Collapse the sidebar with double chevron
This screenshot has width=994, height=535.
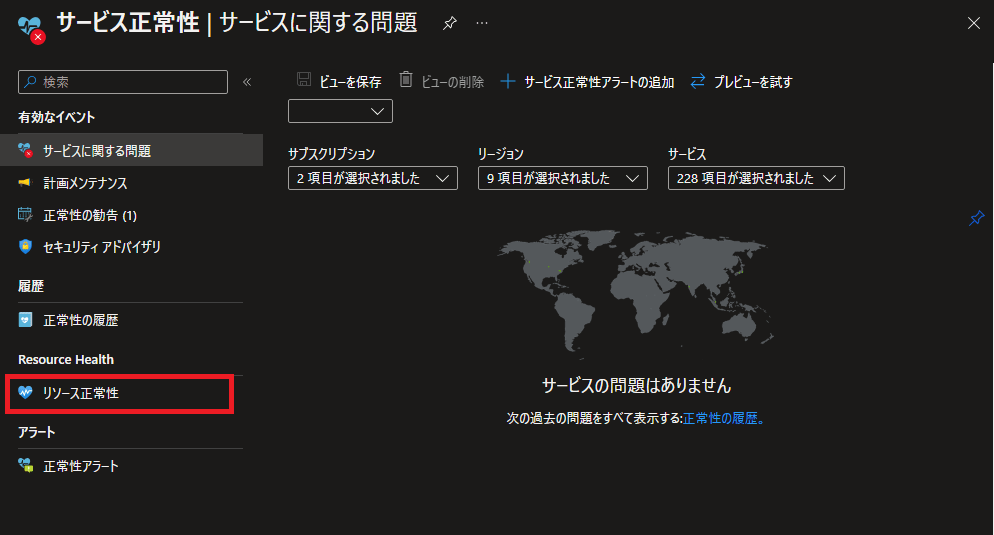click(x=247, y=82)
